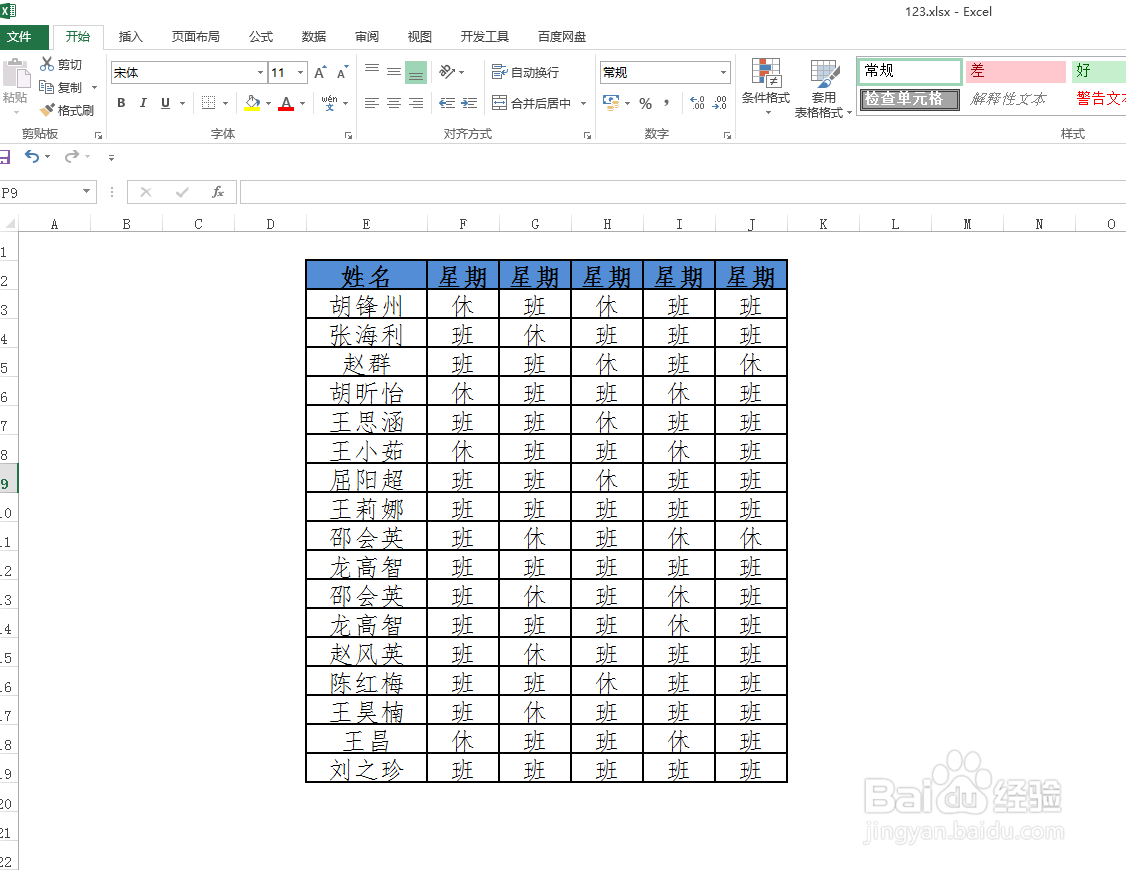Toggle Wrap Text (自动换行)
The width and height of the screenshot is (1126, 870).
(526, 72)
